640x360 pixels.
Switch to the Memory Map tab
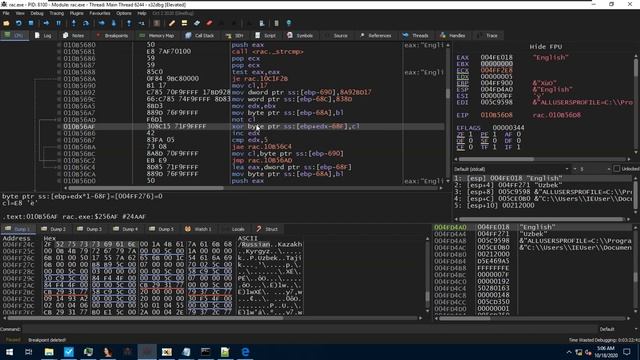point(157,36)
